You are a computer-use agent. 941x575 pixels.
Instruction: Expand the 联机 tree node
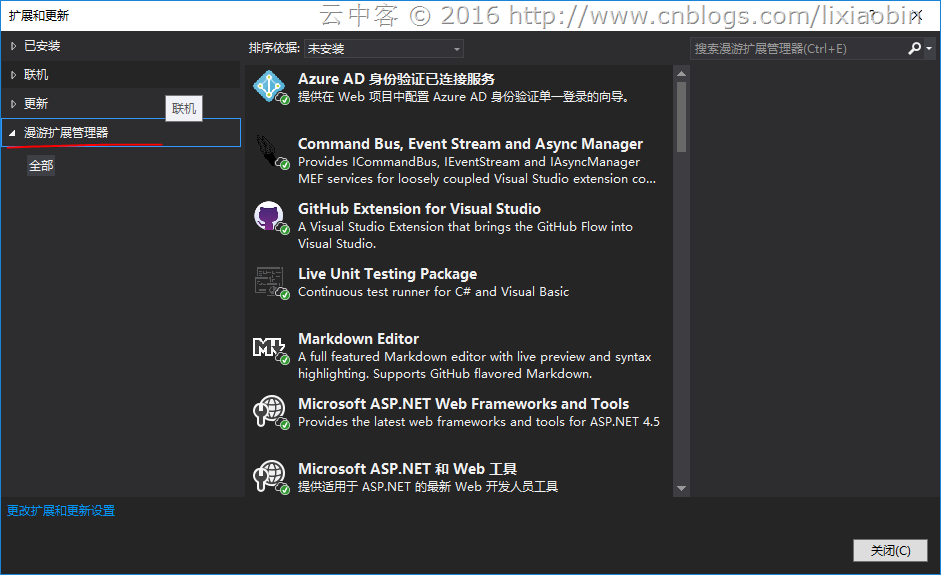coord(13,74)
